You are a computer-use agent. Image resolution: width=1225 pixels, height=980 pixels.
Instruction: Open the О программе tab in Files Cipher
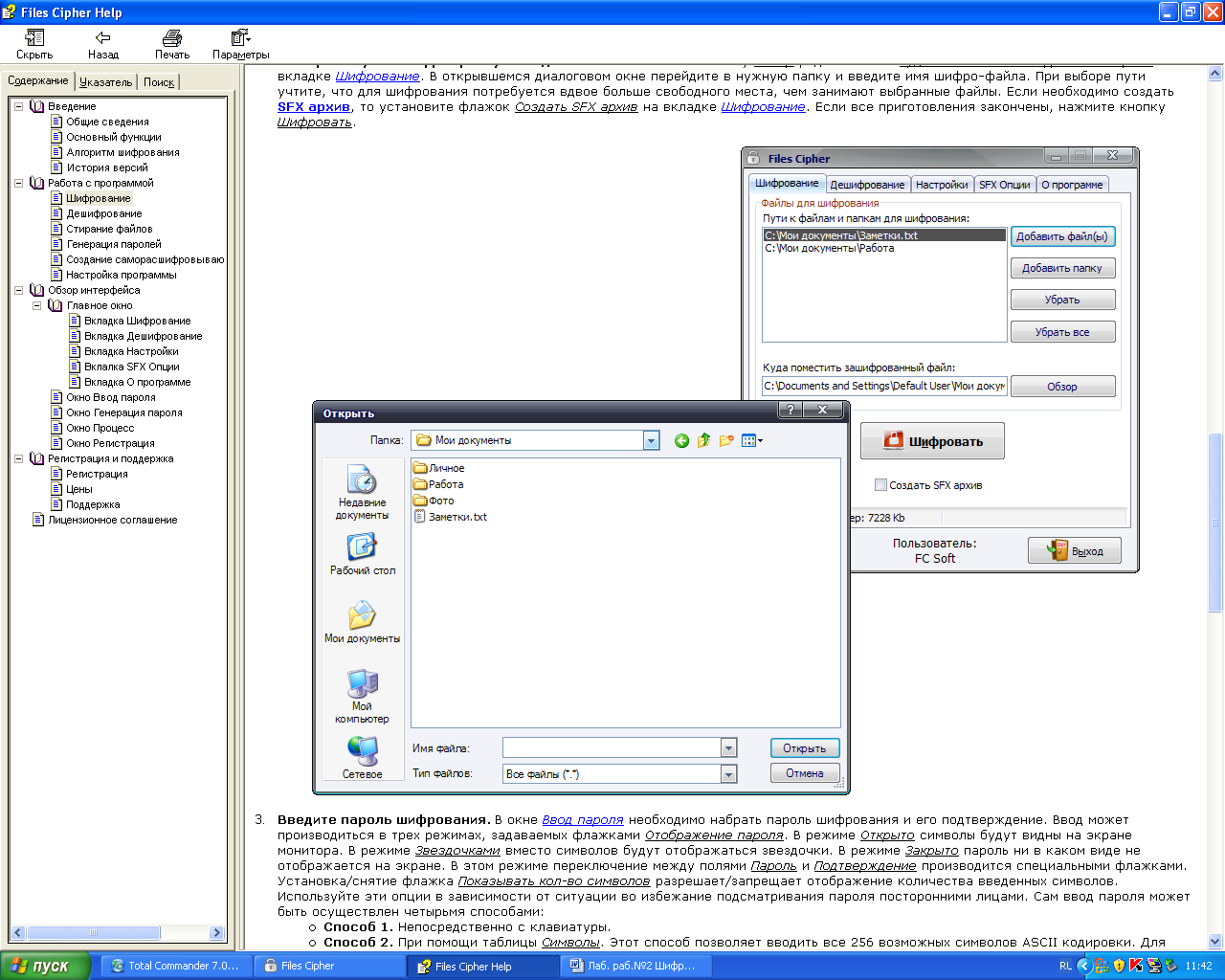click(1072, 185)
